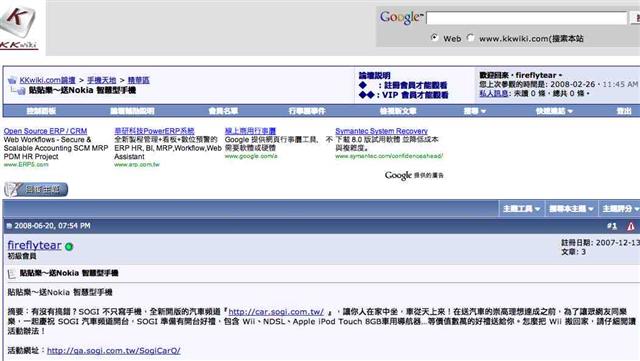Open the new posts navbar item
640x361 pixels.
click(x=398, y=111)
